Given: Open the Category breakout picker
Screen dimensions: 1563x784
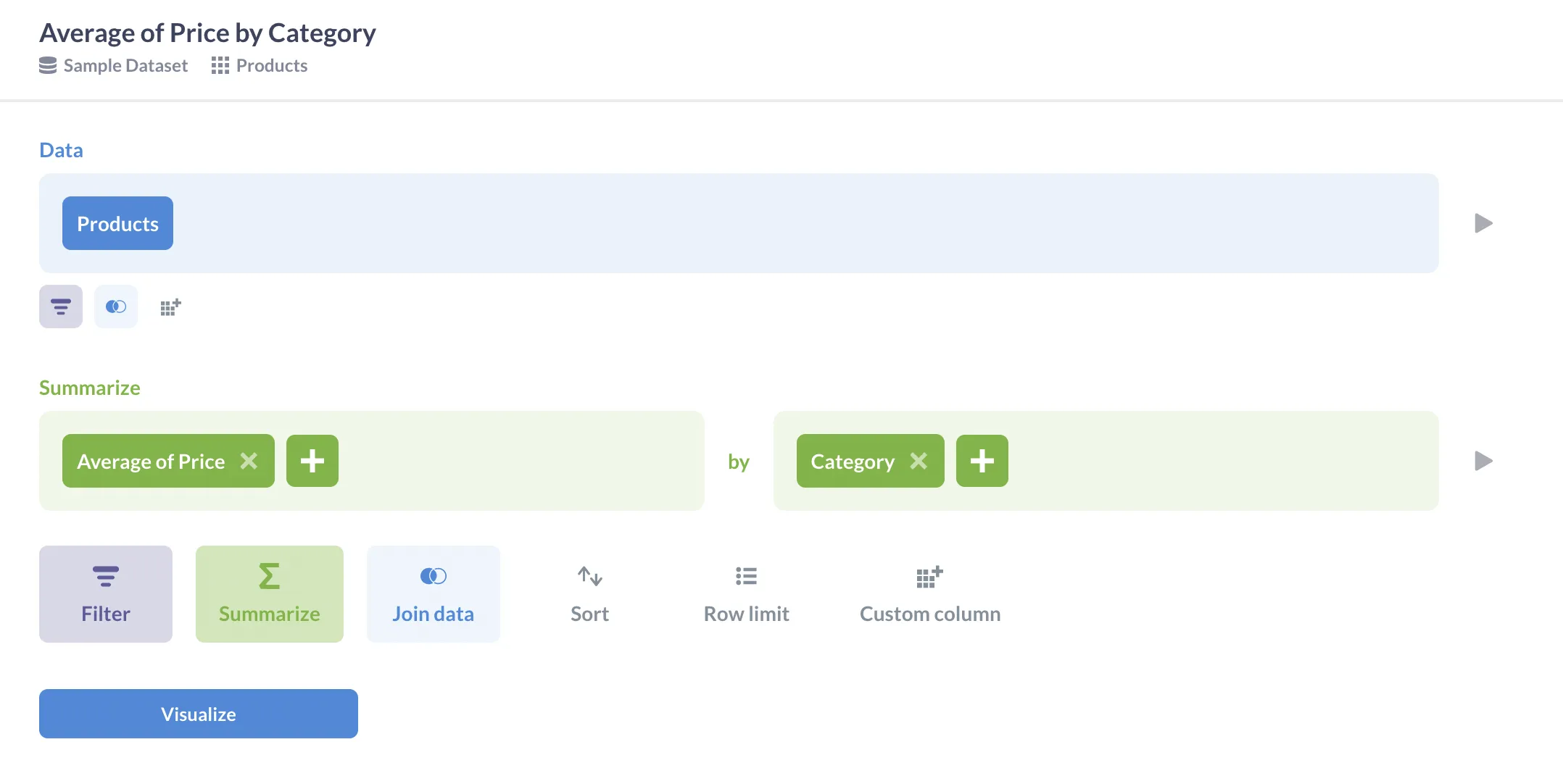Looking at the screenshot, I should coord(853,461).
